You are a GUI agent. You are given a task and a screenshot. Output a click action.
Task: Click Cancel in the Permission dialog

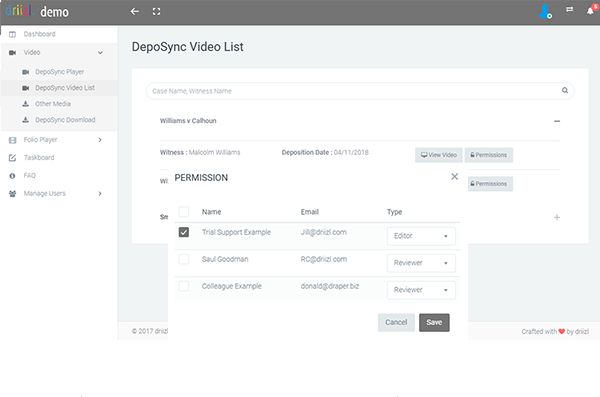(396, 322)
